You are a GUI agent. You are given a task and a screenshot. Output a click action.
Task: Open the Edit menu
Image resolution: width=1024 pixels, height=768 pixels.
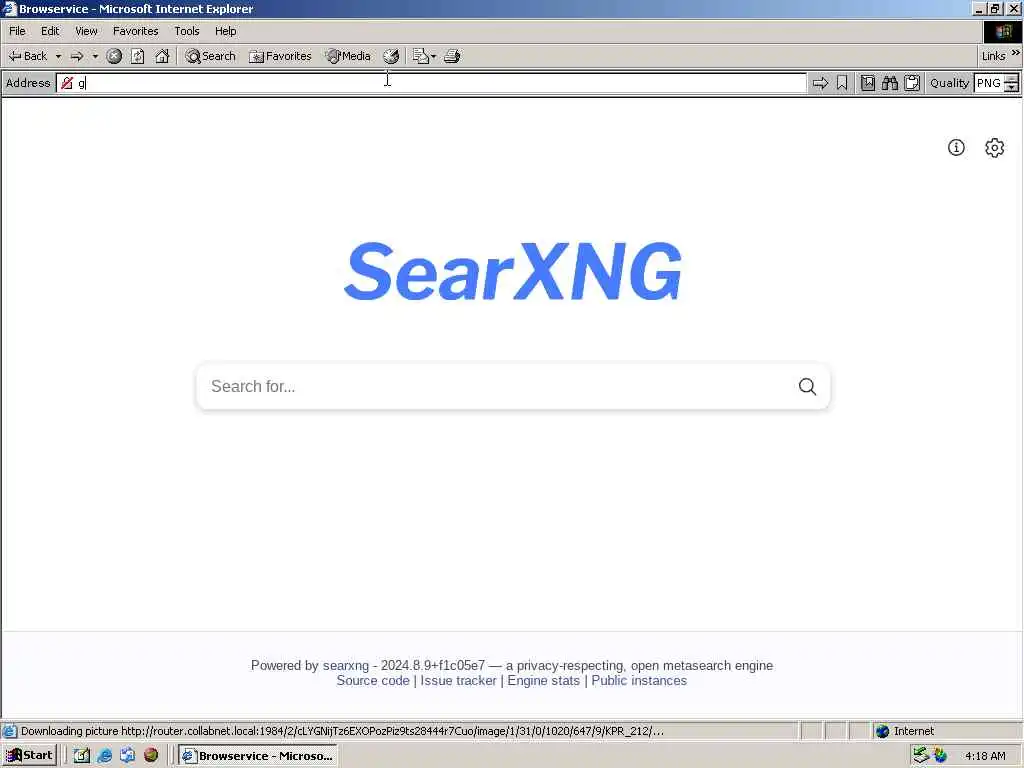[50, 31]
